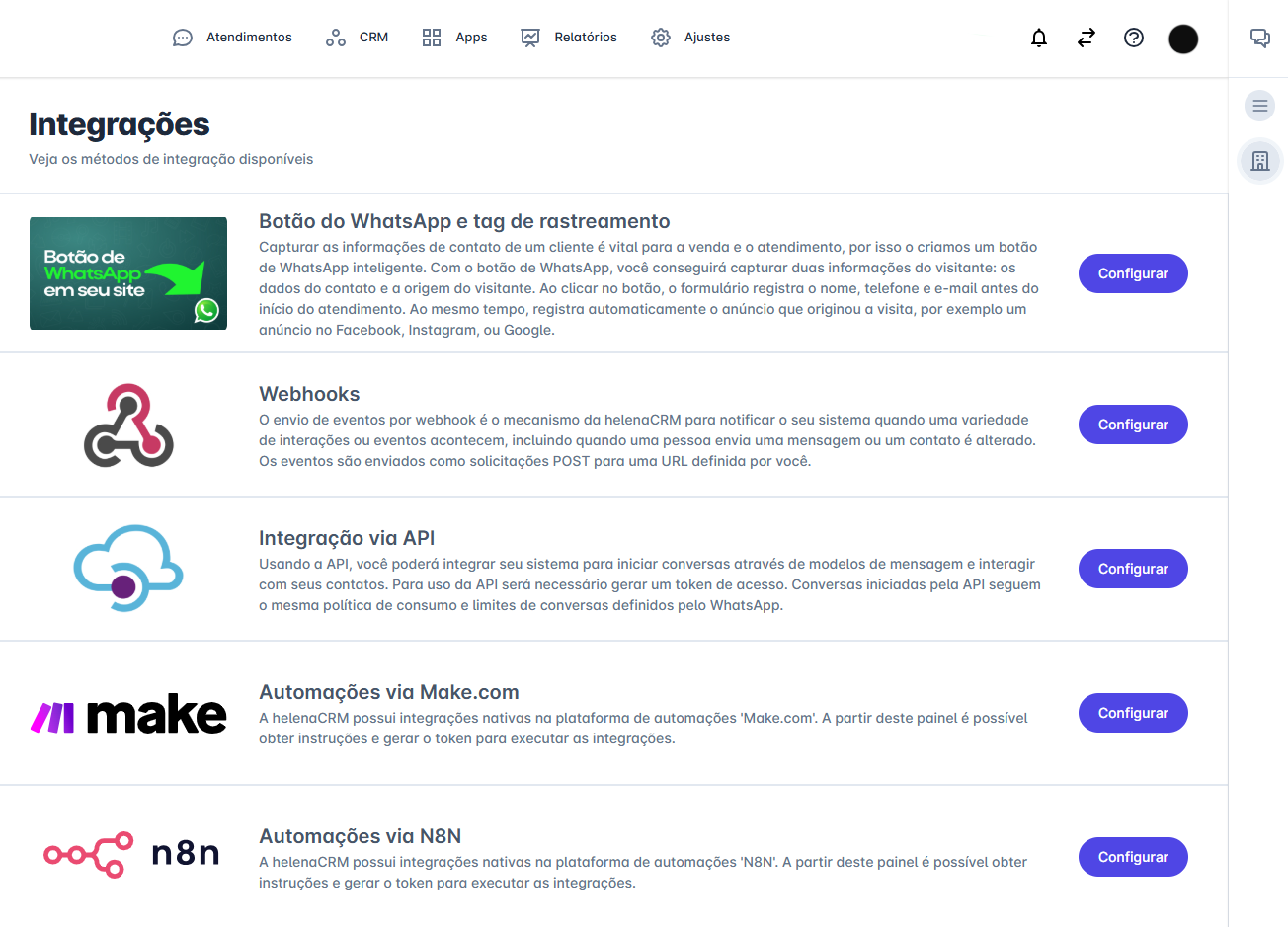This screenshot has width=1288, height=927.
Task: Open the help question mark icon
Action: tap(1133, 38)
